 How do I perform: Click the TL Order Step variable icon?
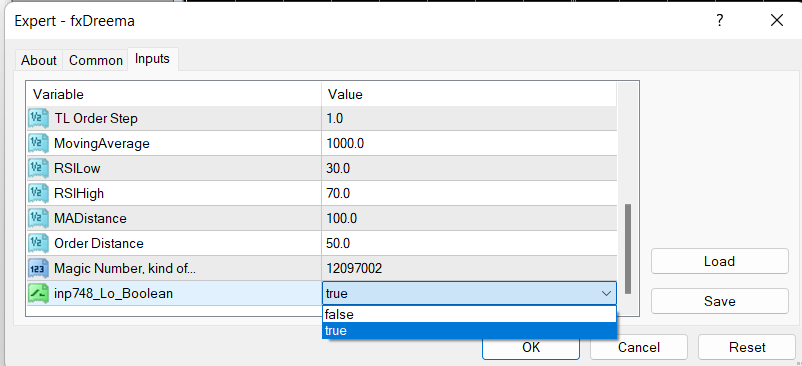38,119
